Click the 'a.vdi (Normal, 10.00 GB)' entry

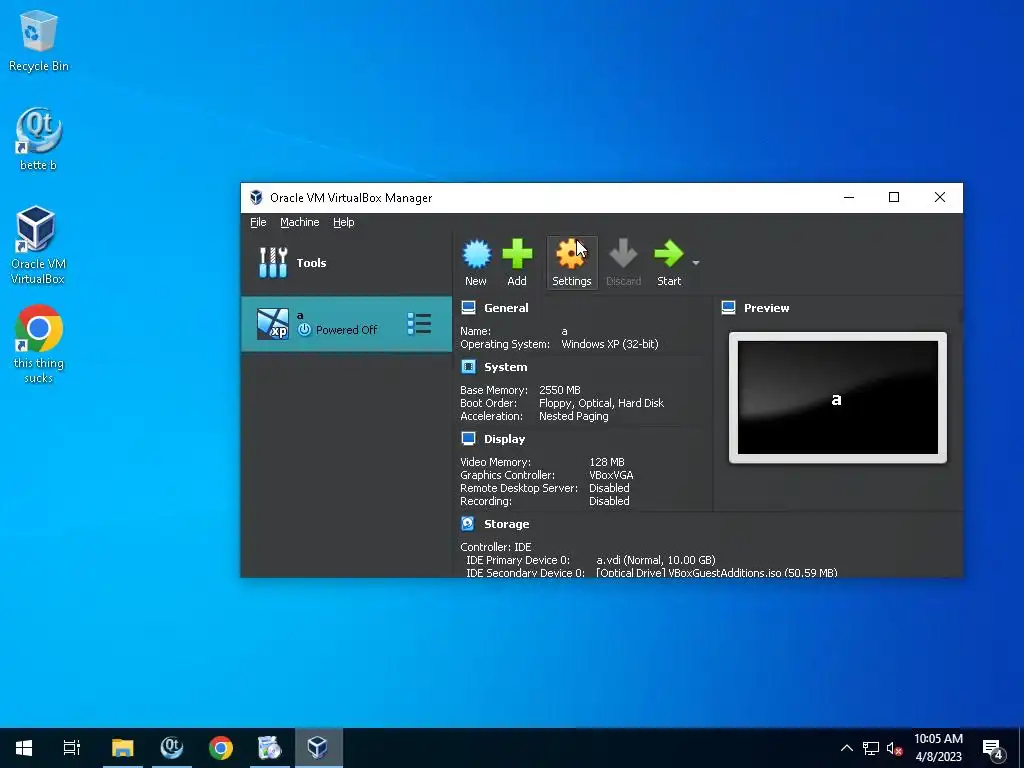(656, 560)
